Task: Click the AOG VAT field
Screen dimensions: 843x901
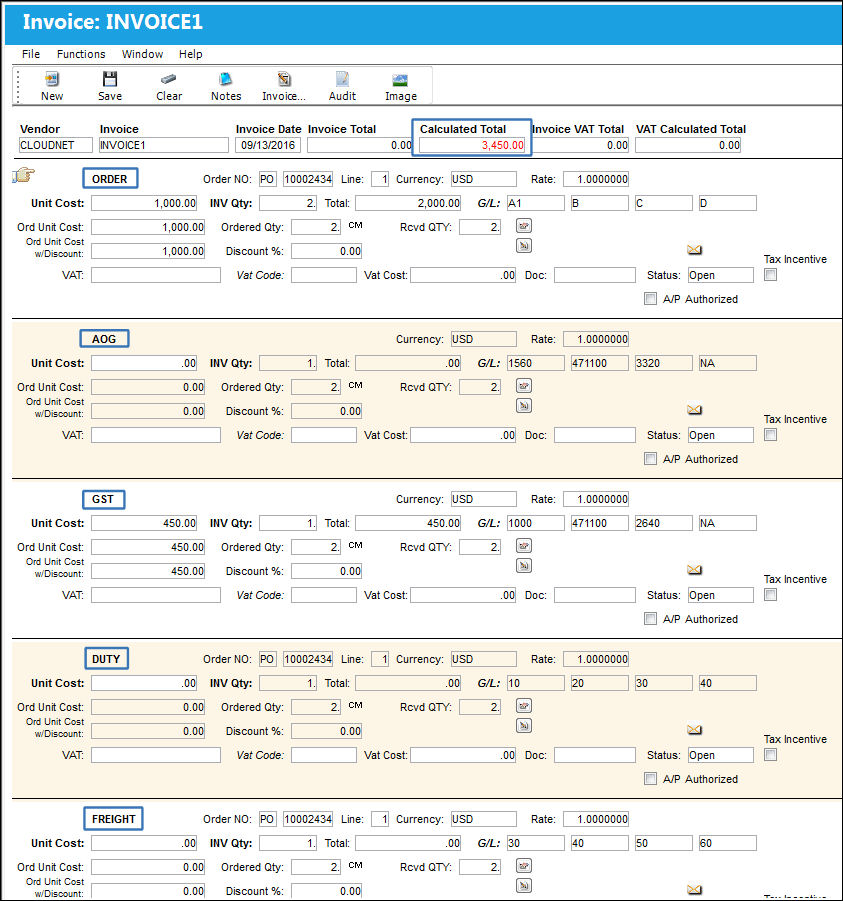Action: coord(156,434)
